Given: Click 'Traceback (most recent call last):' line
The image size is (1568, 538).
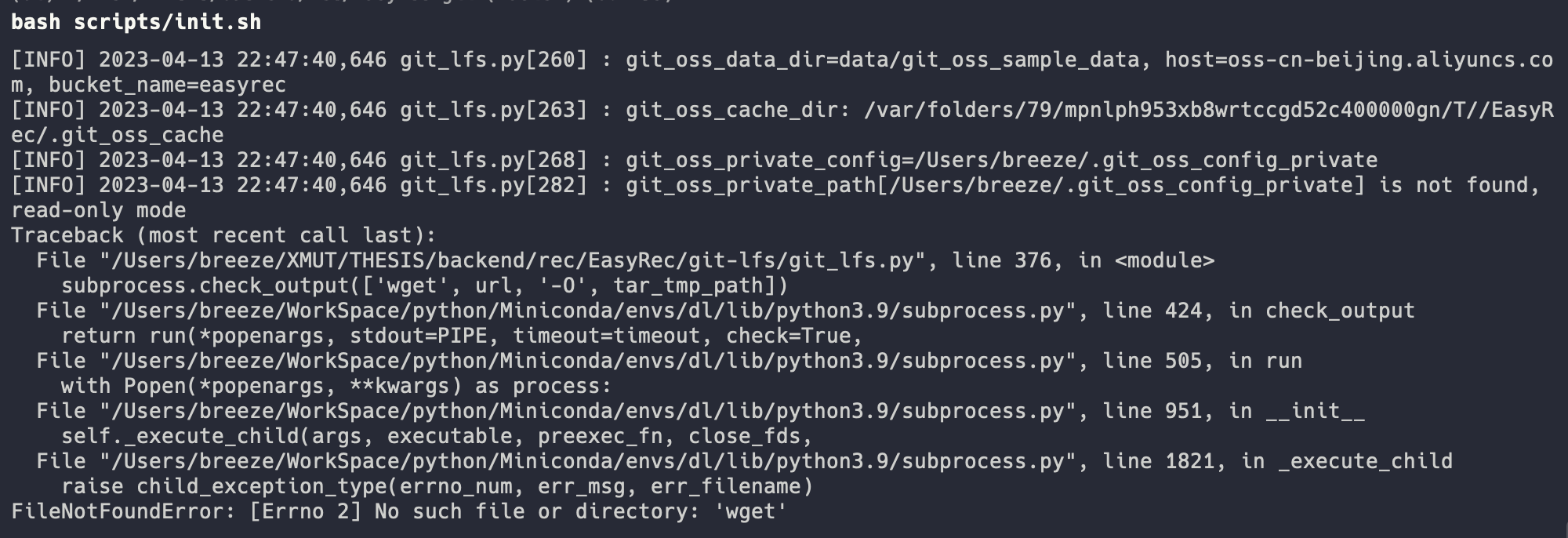Looking at the screenshot, I should coord(223,235).
